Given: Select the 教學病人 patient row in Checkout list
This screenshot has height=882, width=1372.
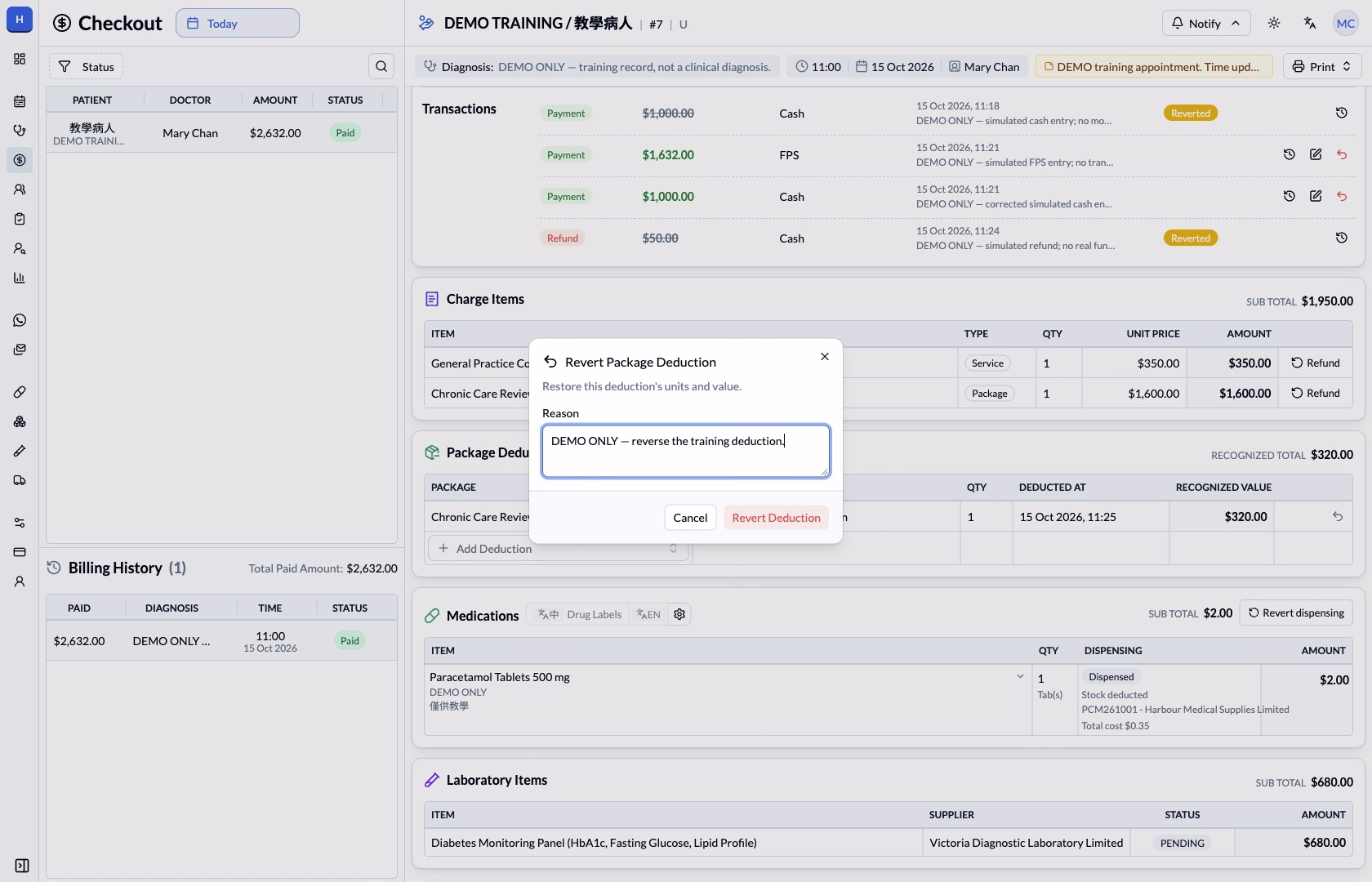Looking at the screenshot, I should point(221,133).
